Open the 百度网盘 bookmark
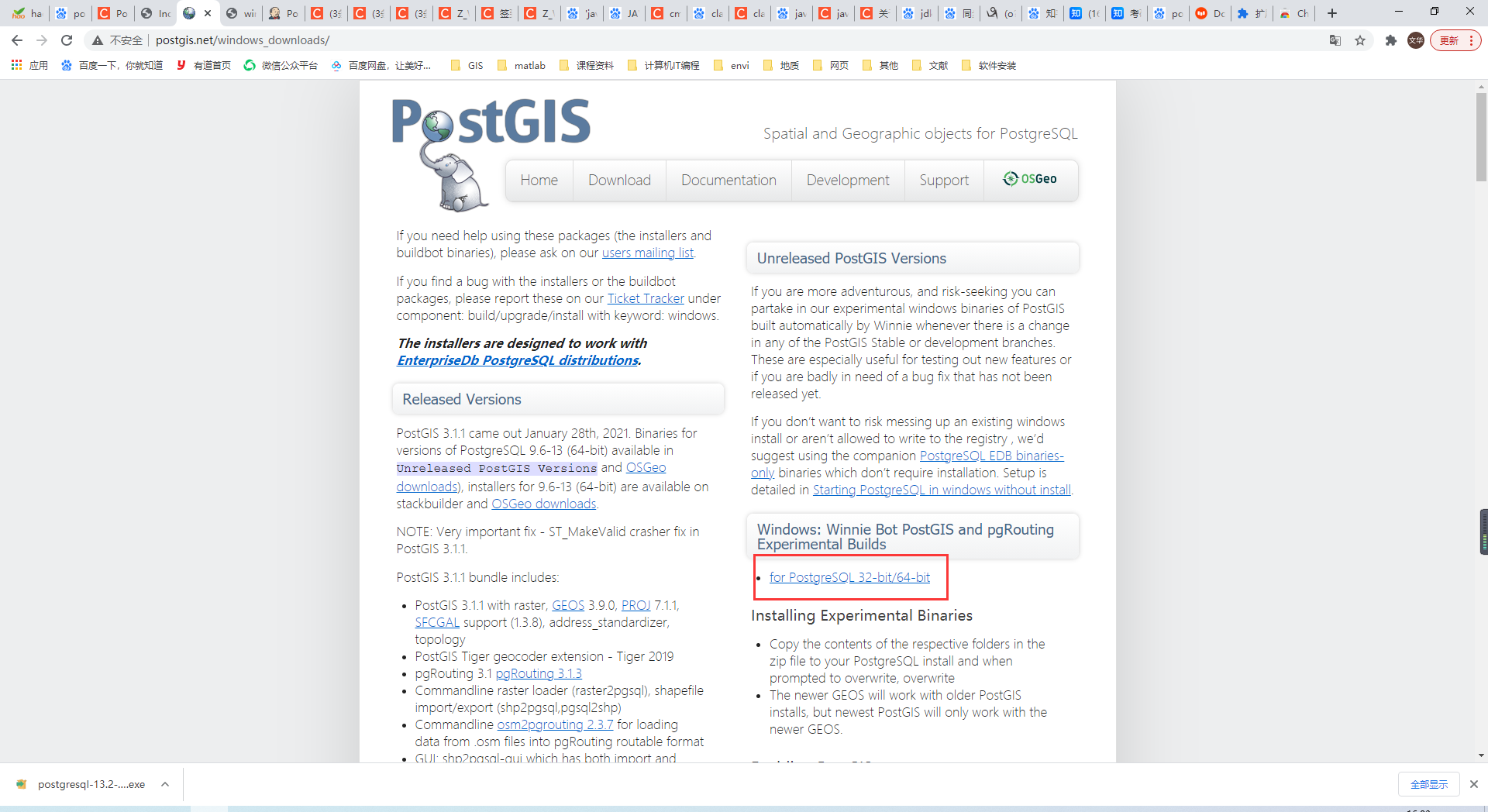Viewport: 1488px width, 812px height. [x=381, y=66]
